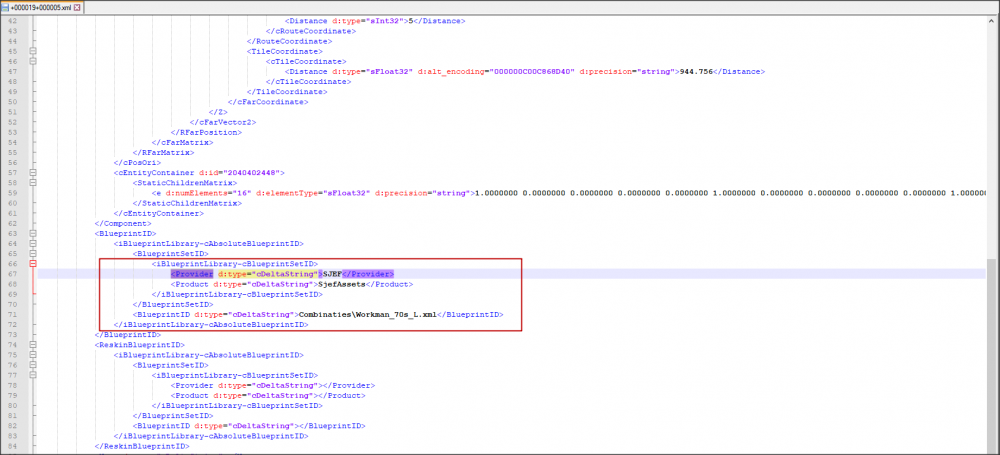Place cursor on the SJEF provider value
1000x455 pixels.
click(x=332, y=273)
